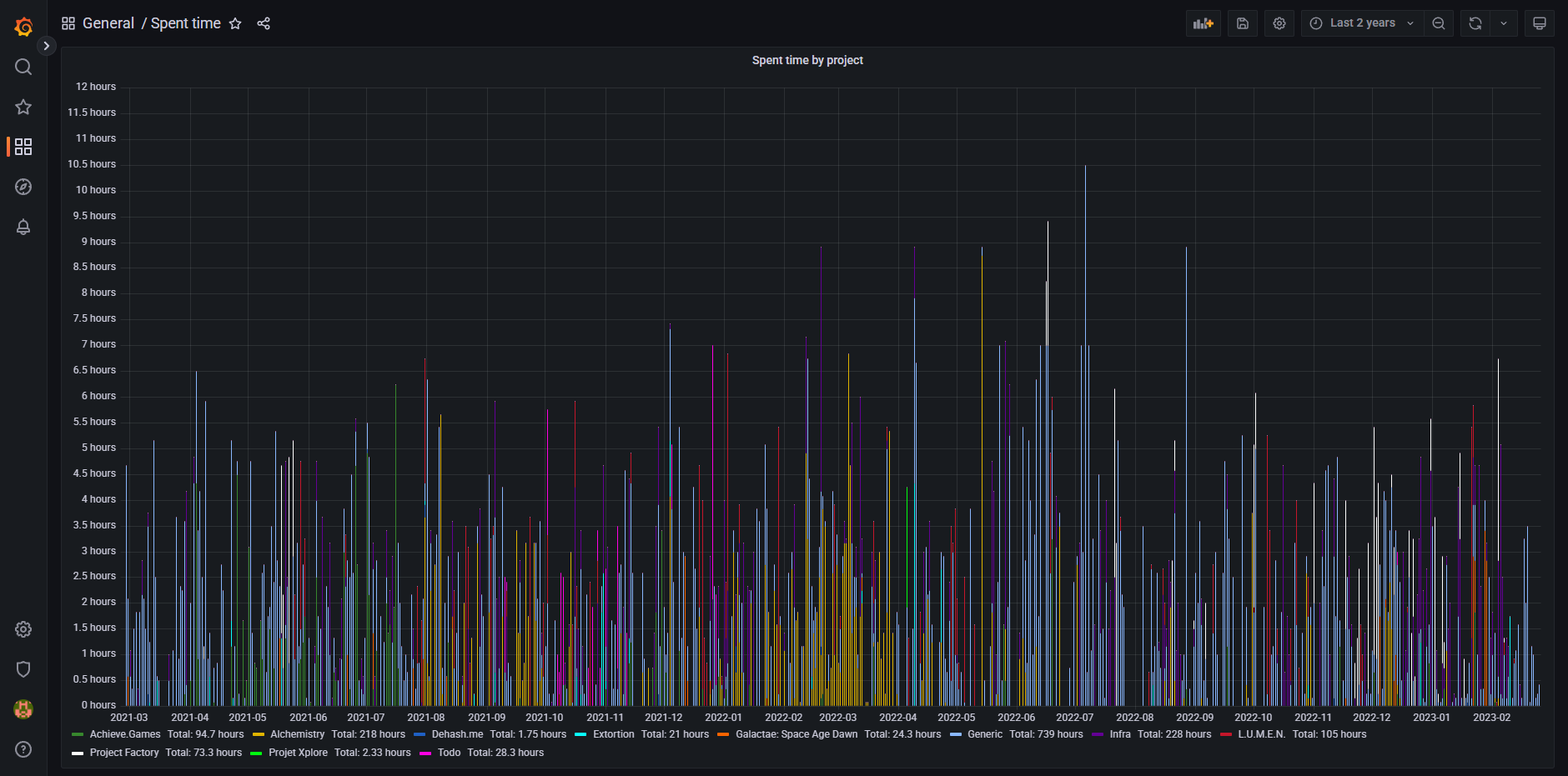Image resolution: width=1568 pixels, height=776 pixels.
Task: Expand the sidebar with chevron toggle
Action: 47,46
